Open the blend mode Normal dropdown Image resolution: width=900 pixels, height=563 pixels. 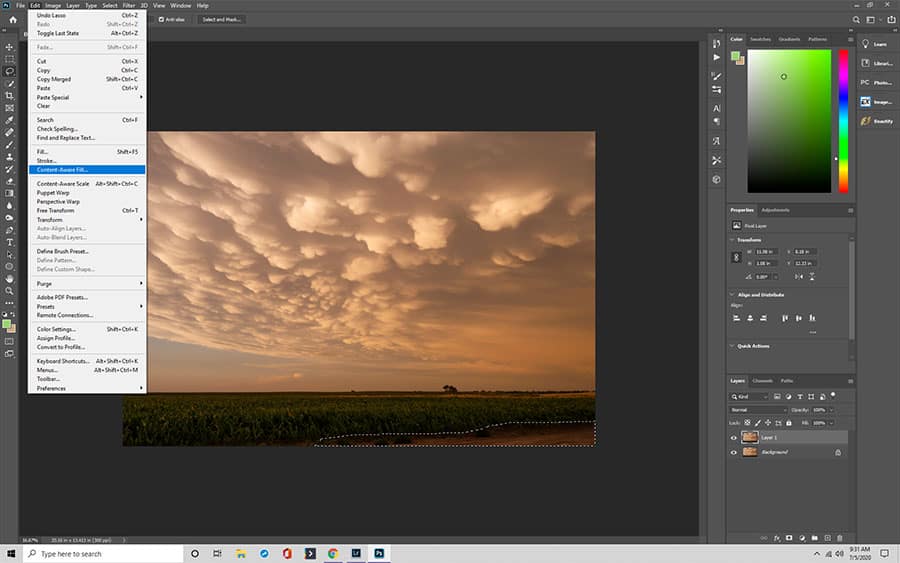pos(757,410)
